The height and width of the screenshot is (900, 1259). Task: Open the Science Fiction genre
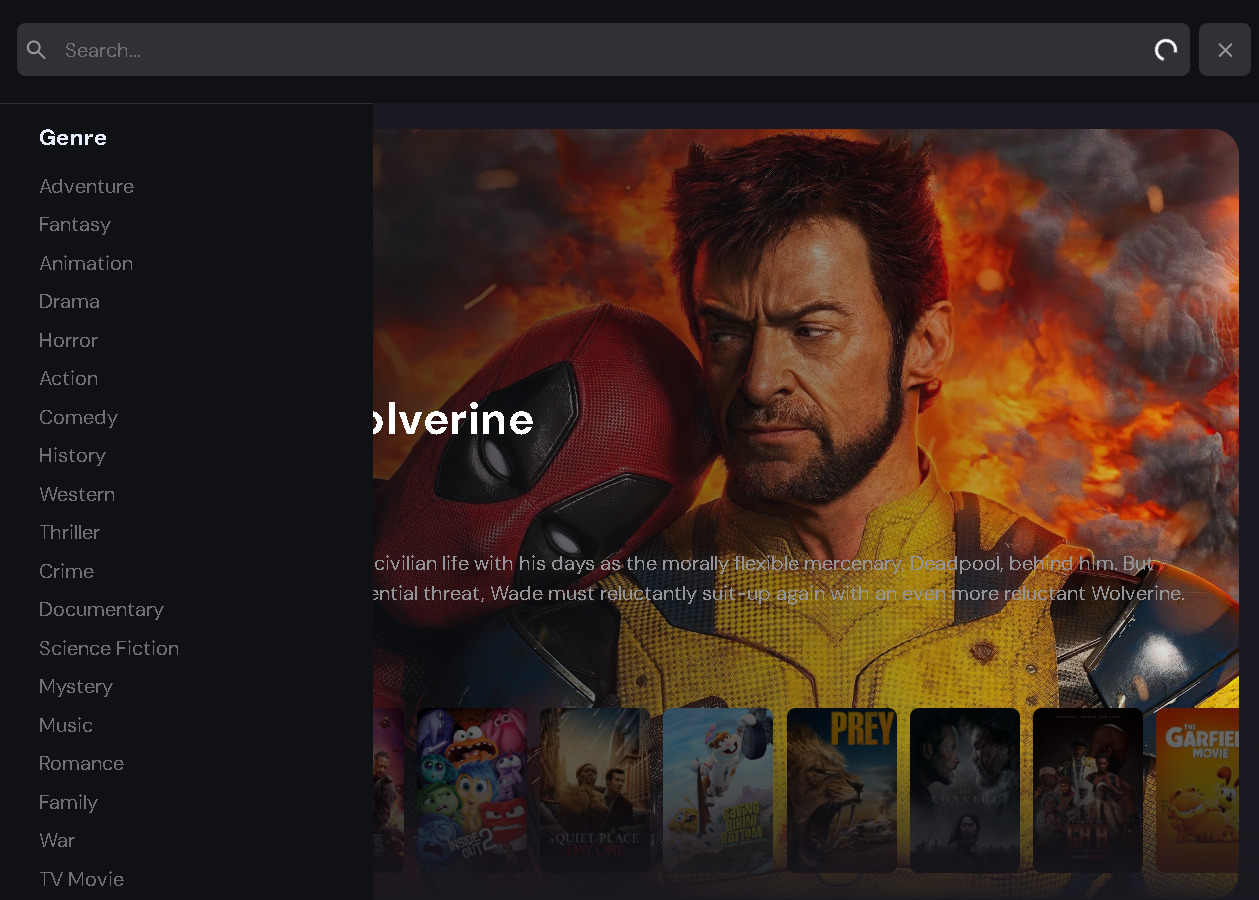click(109, 648)
